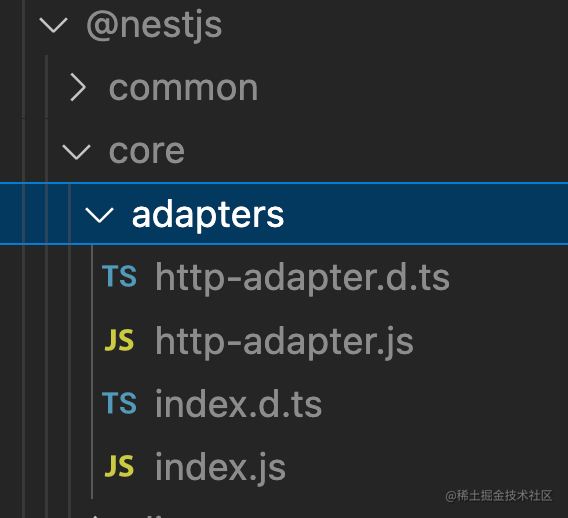
Task: Click the JS icon beside http-adapter.js
Action: coord(119,340)
